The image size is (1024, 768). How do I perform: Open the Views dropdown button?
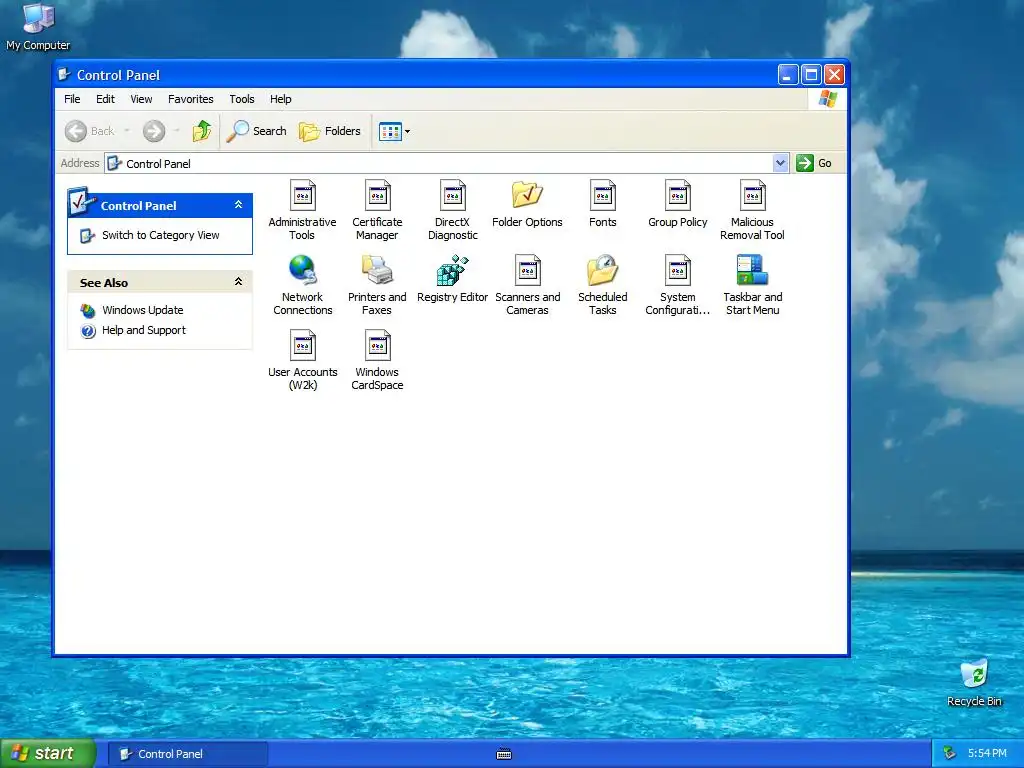click(x=394, y=131)
